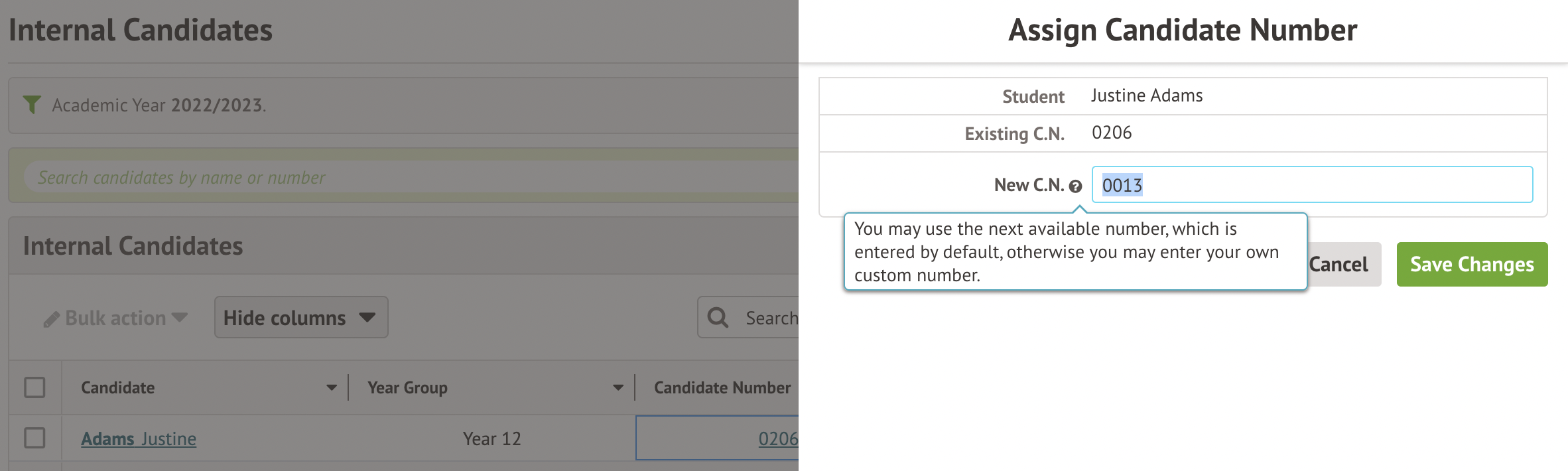Click the green filter funnel icon
This screenshot has height=471, width=1568.
tap(32, 105)
